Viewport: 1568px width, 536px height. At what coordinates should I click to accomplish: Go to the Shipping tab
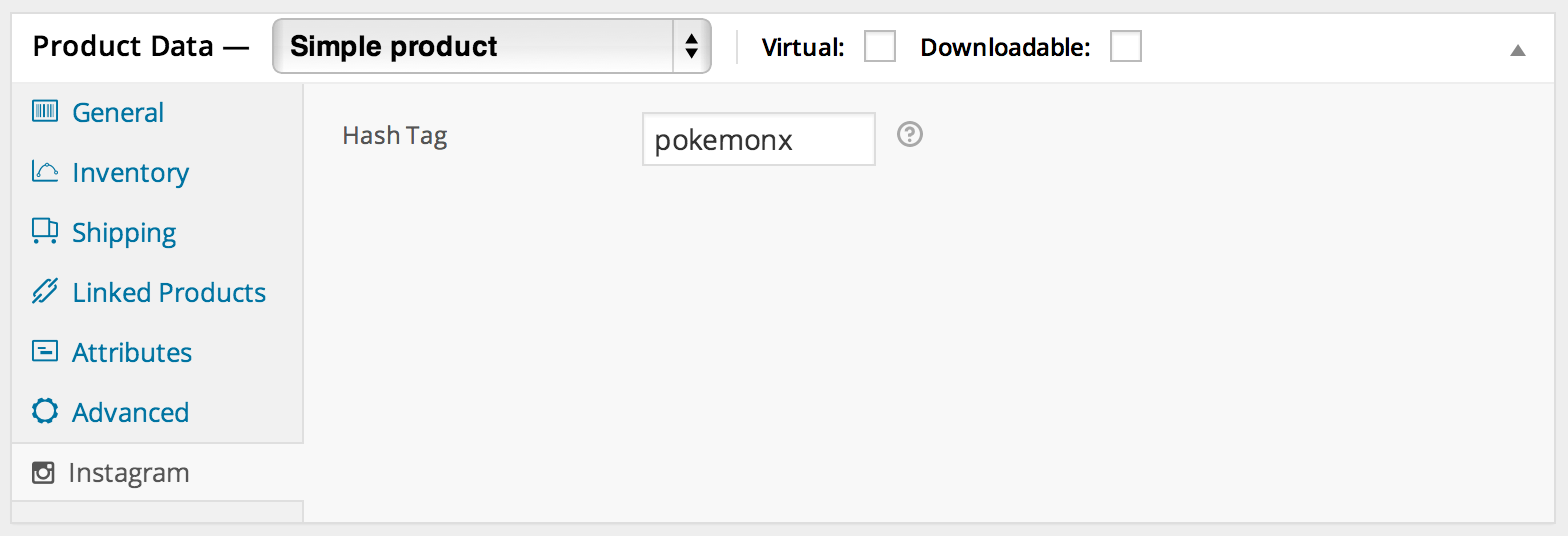click(124, 232)
